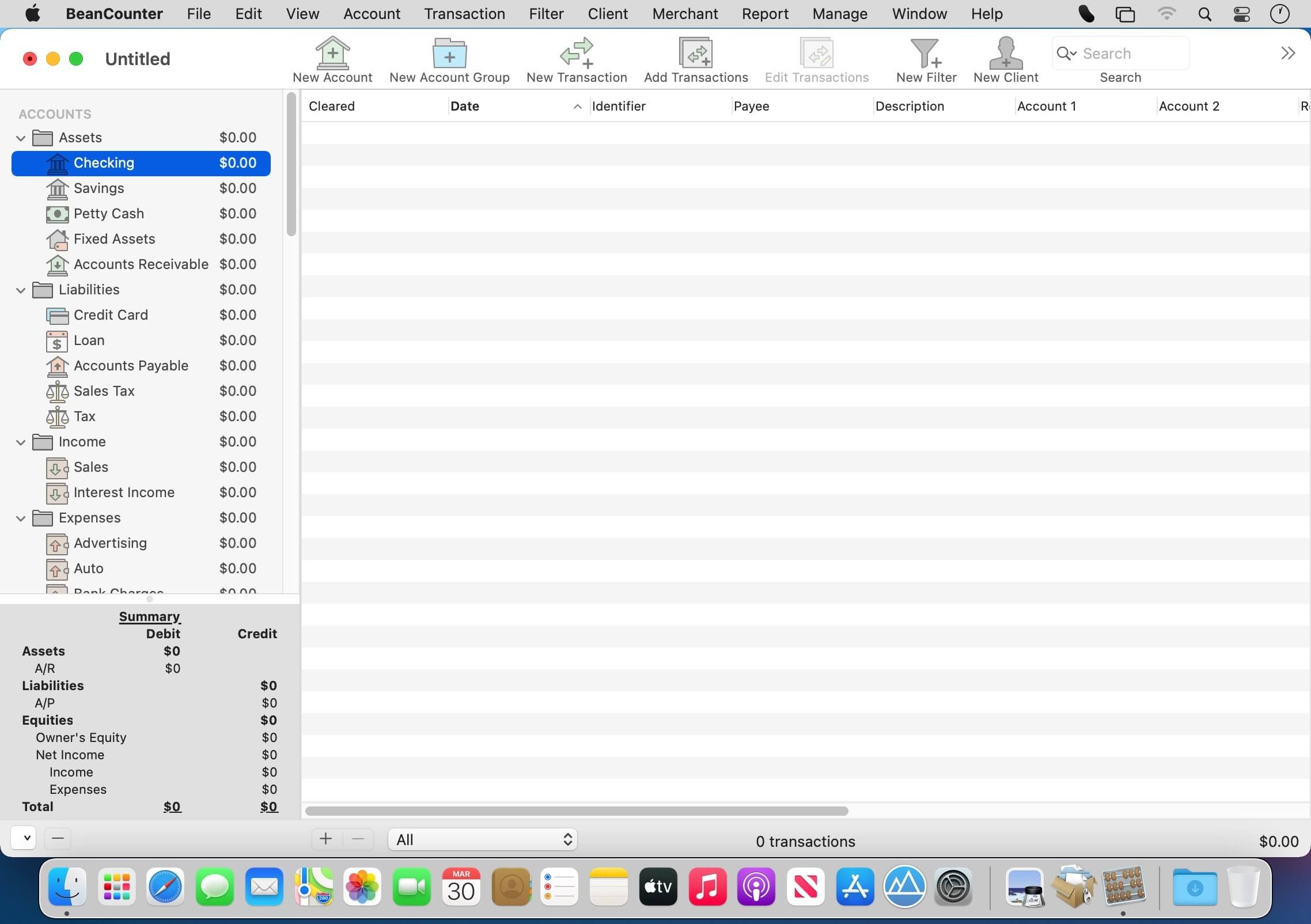
Task: Click the plus button to add transaction
Action: point(326,839)
